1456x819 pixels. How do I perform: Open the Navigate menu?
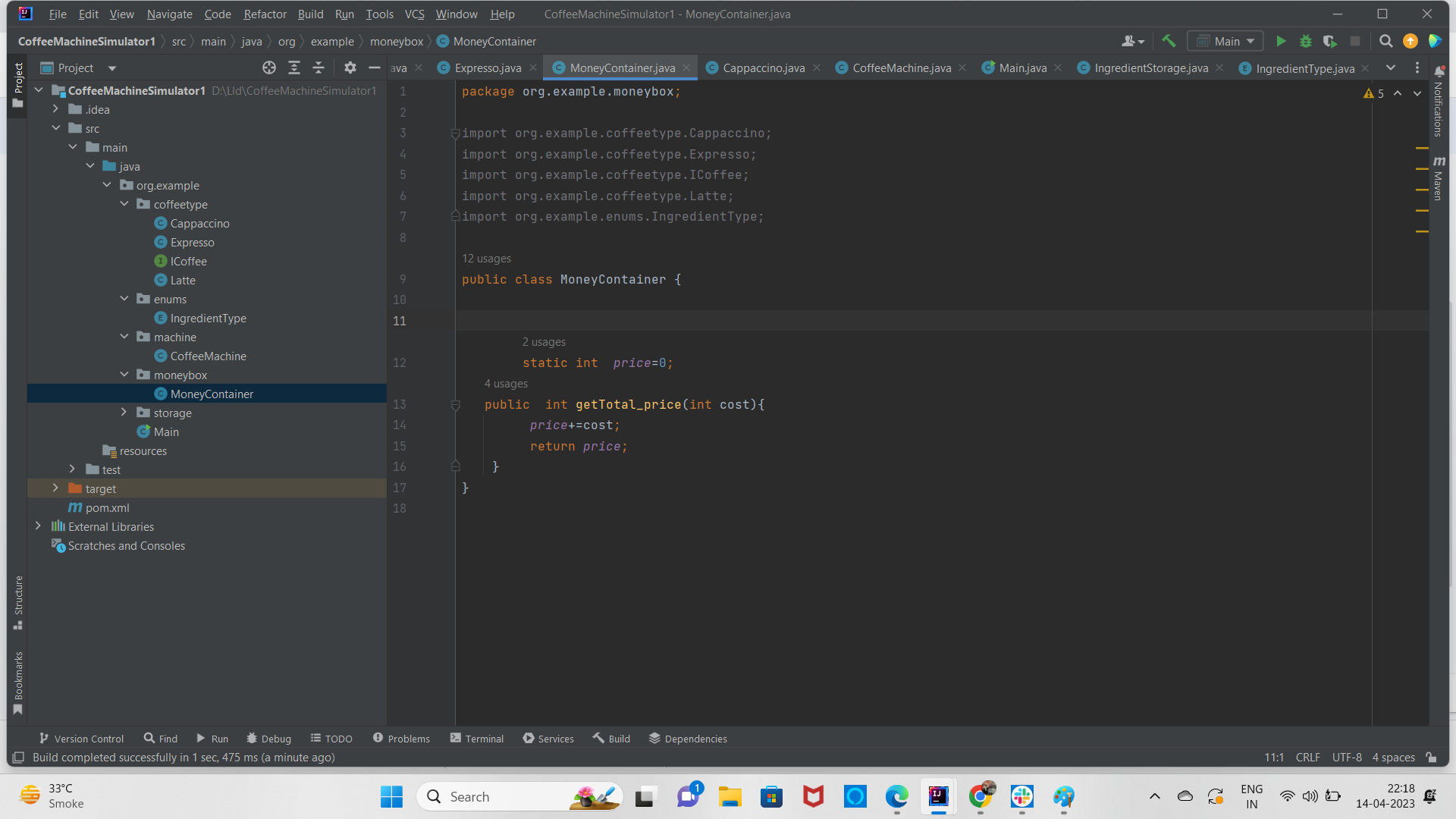pyautogui.click(x=169, y=14)
